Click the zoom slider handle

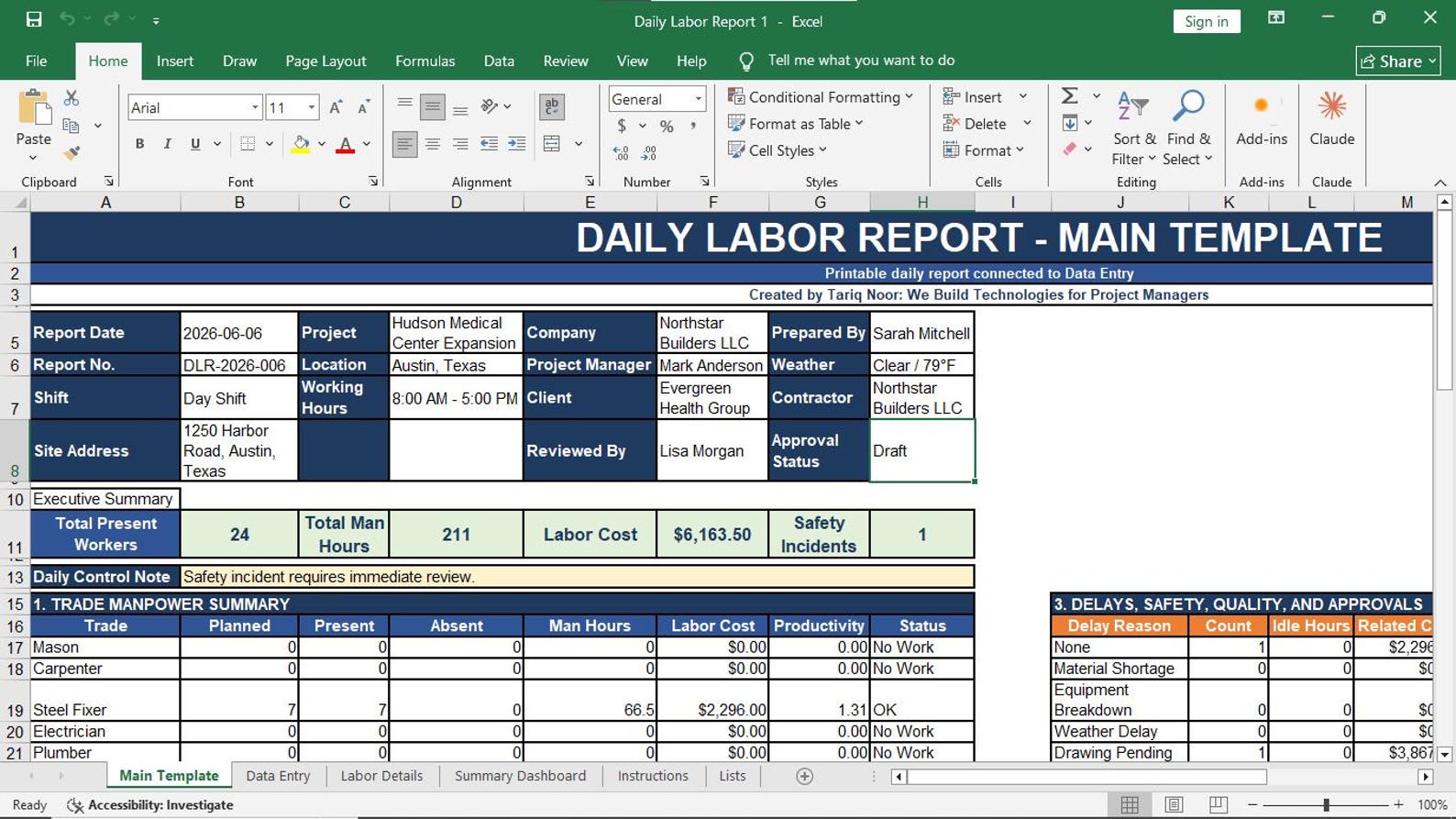pyautogui.click(x=1326, y=804)
